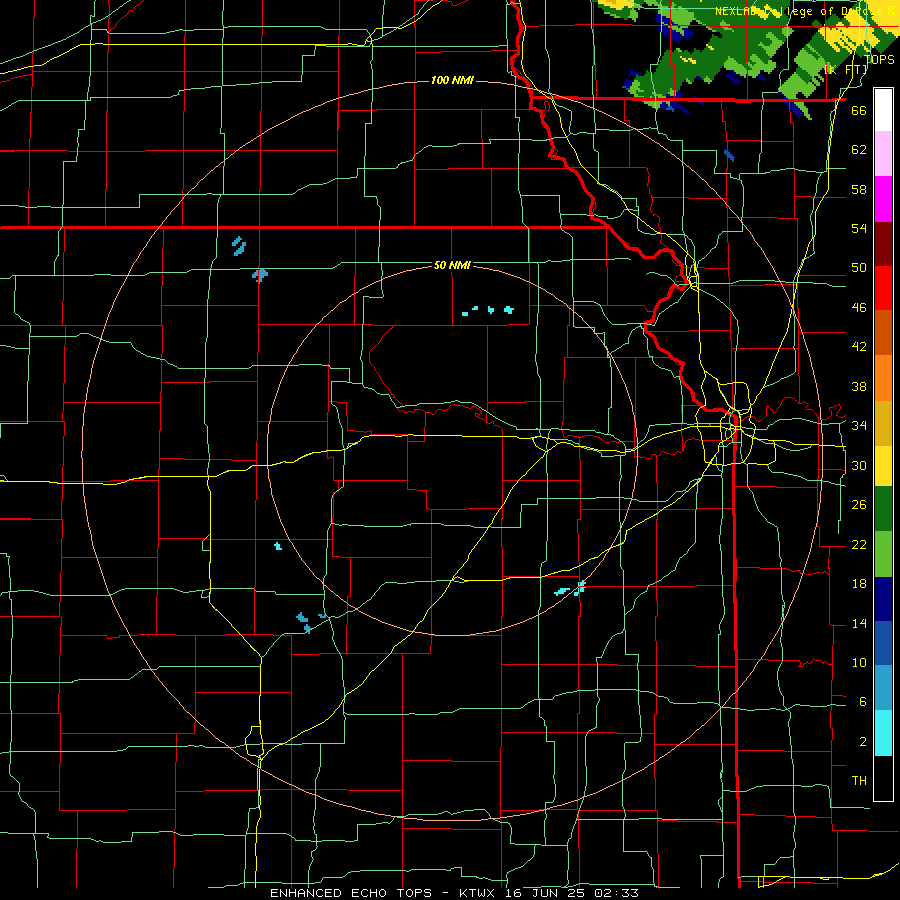Click legend value "66"
The width and height of the screenshot is (900, 900).
859,111
